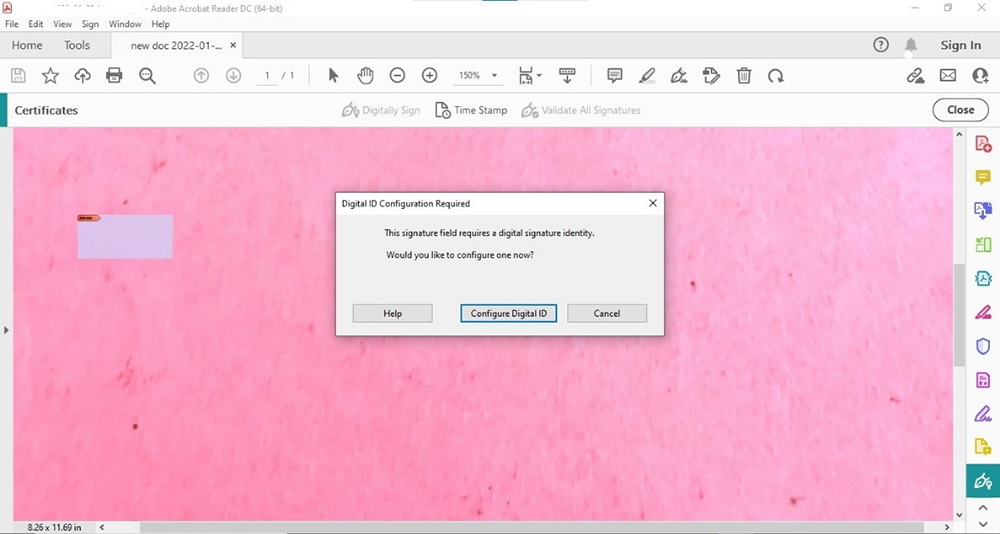Image resolution: width=1000 pixels, height=534 pixels.
Task: Expand the left navigation pane arrow
Action: pyautogui.click(x=6, y=329)
